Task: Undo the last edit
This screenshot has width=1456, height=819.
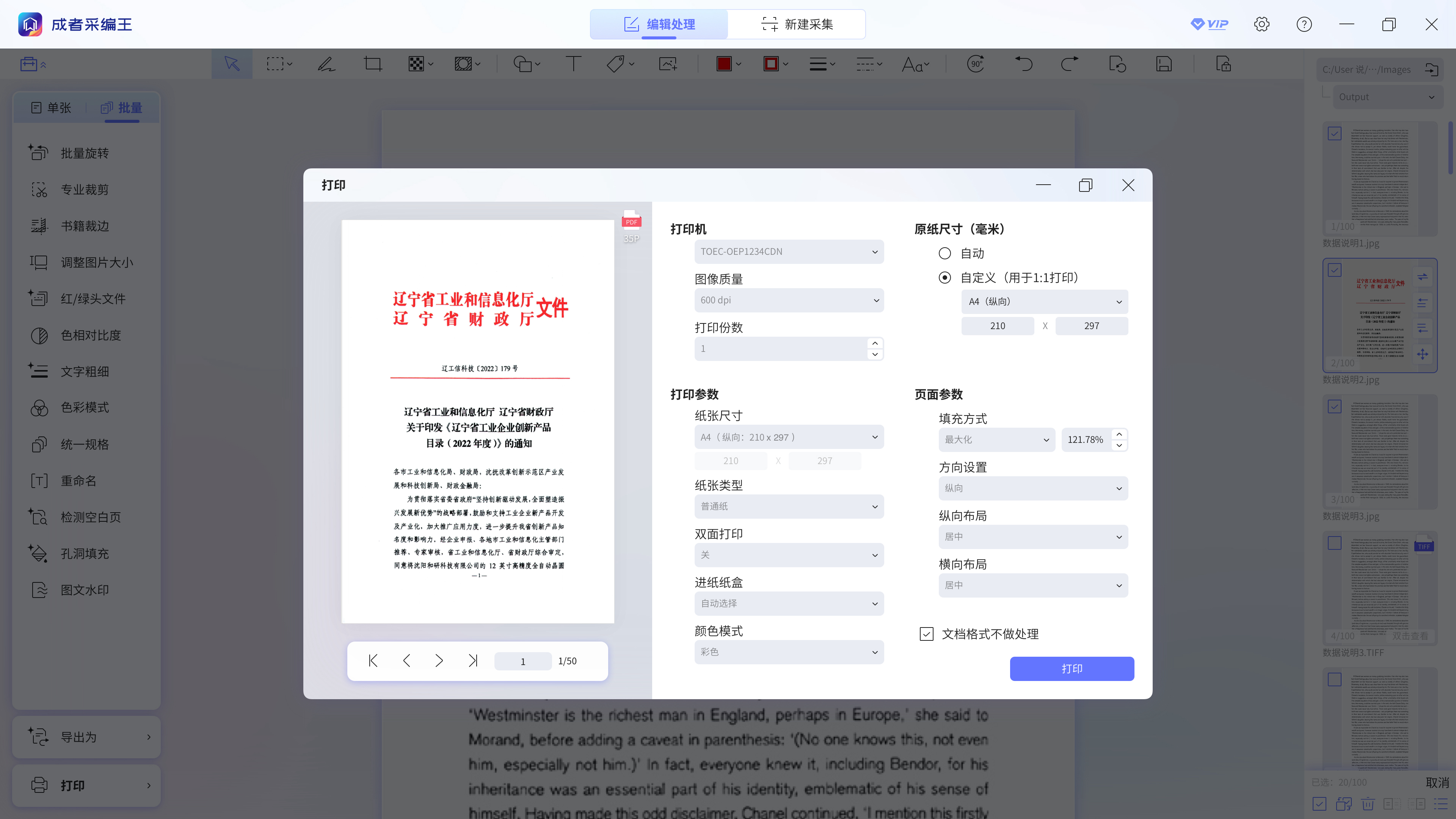Action: 1024,64
